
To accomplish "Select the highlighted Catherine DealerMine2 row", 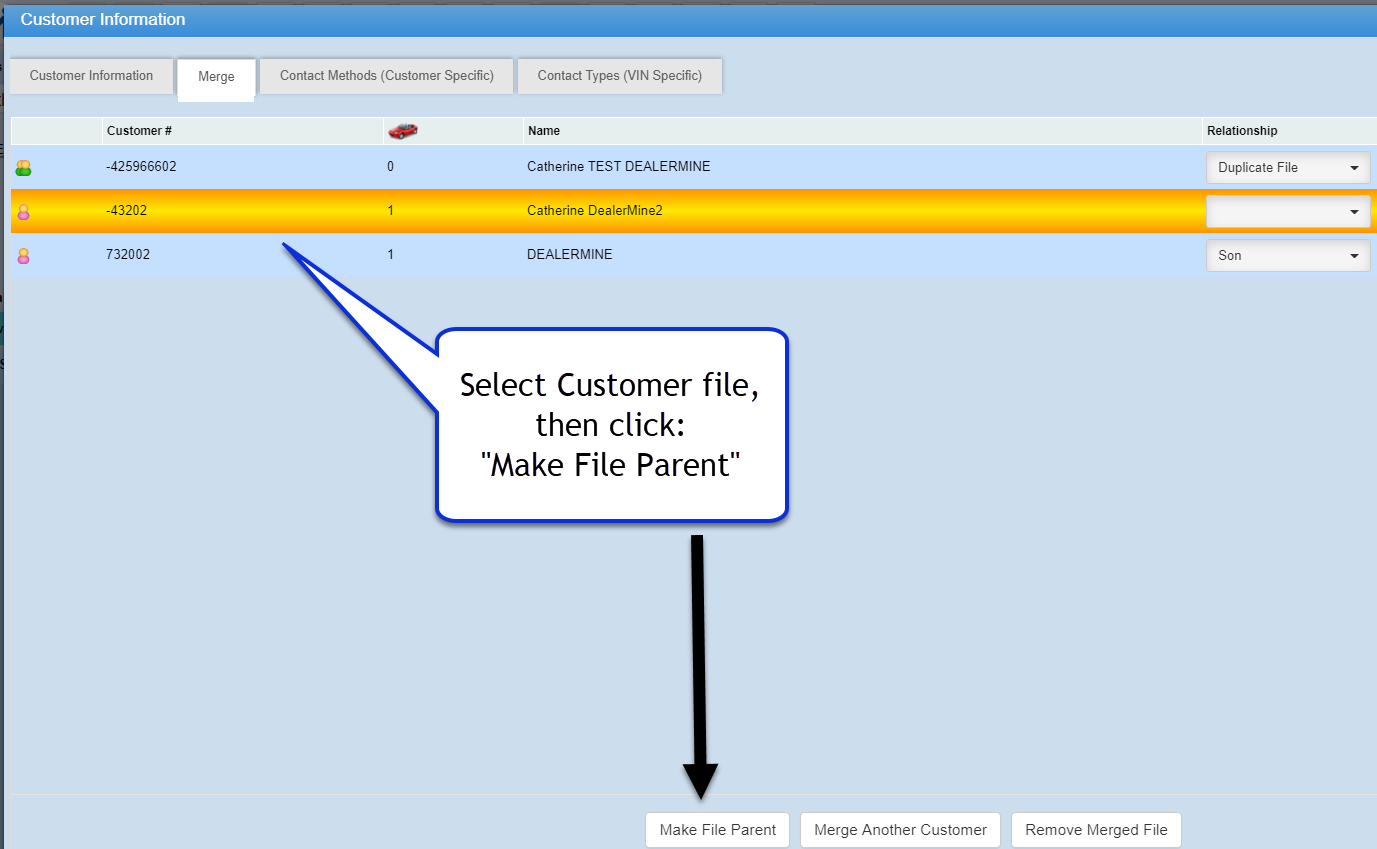I will pyautogui.click(x=595, y=211).
